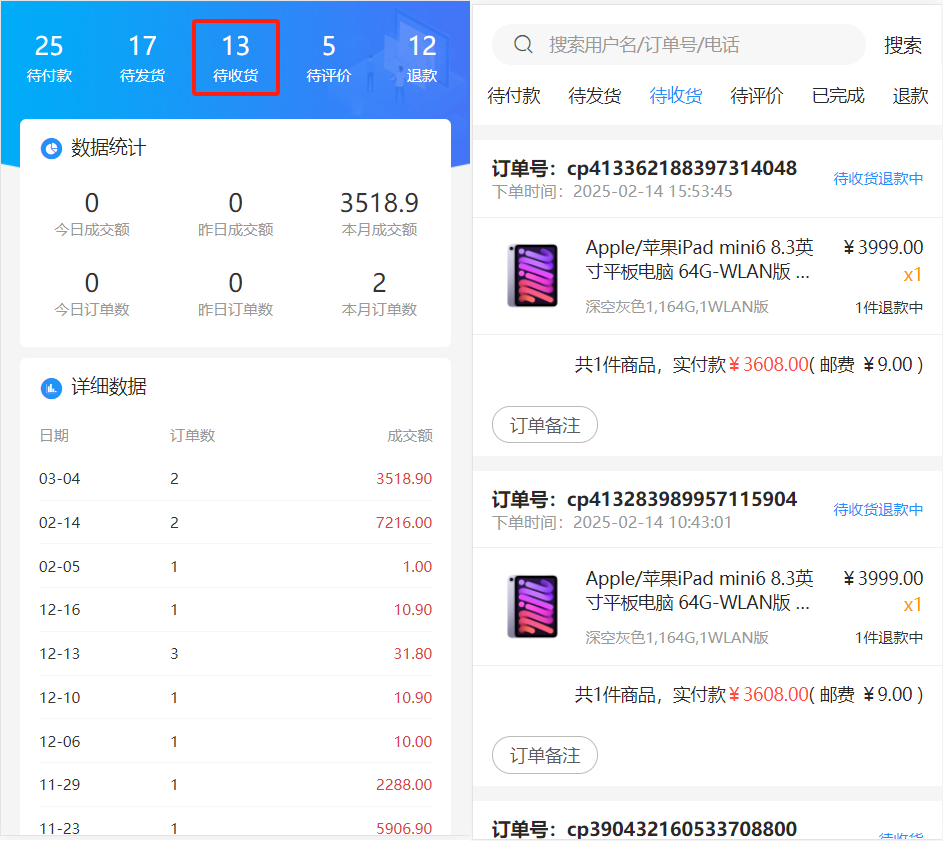Click 本月订单数 value 2
Image resolution: width=943 pixels, height=841 pixels.
click(x=379, y=283)
